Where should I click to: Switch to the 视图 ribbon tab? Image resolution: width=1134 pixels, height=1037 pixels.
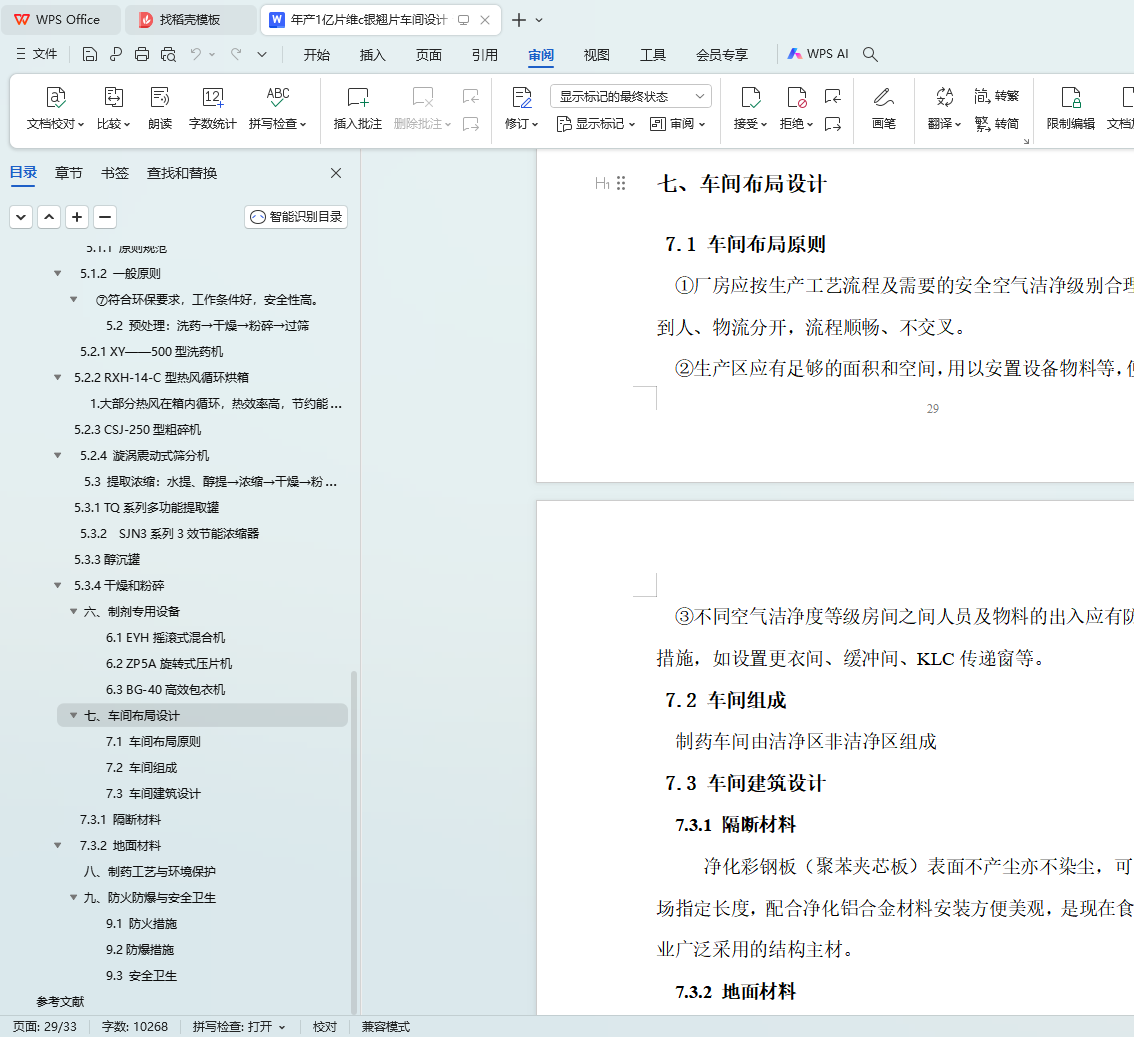pos(597,55)
